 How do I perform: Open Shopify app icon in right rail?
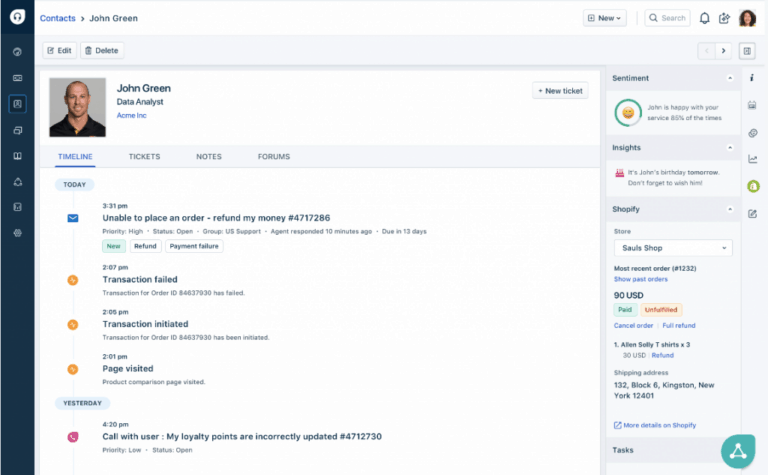click(x=752, y=185)
